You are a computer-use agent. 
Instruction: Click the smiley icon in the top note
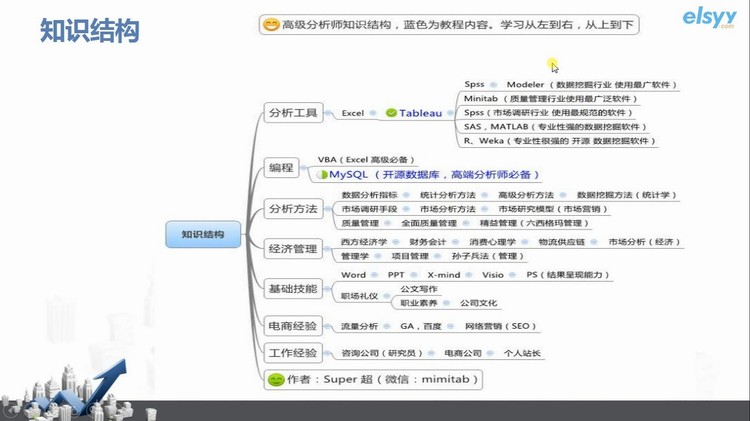pos(271,24)
